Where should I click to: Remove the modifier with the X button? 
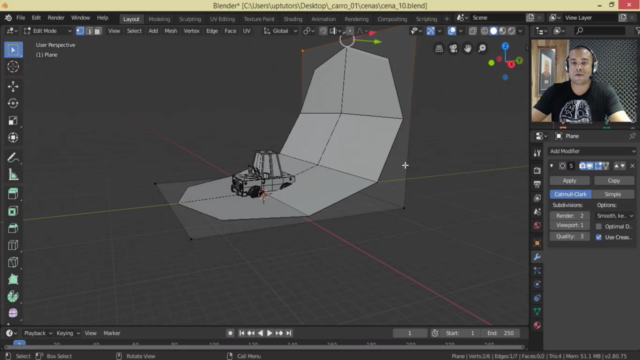point(632,166)
